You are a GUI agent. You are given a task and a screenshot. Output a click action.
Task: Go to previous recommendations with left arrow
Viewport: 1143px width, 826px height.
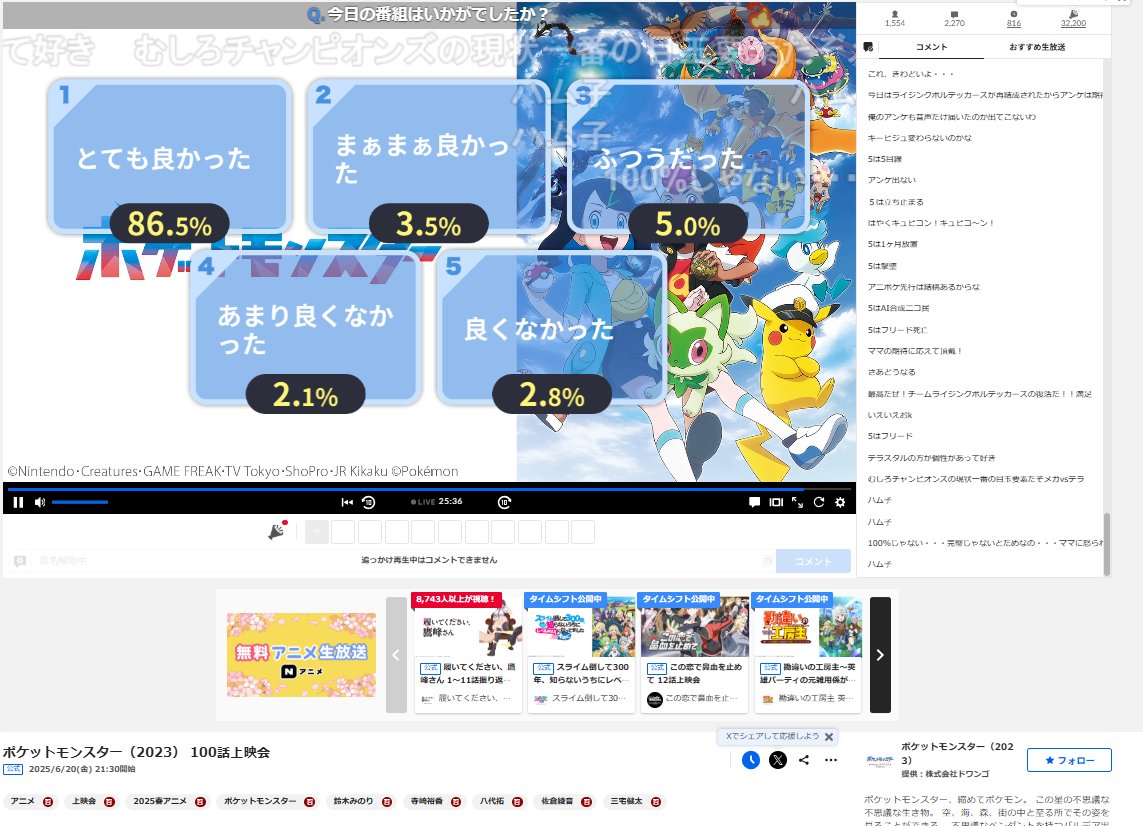coord(396,655)
